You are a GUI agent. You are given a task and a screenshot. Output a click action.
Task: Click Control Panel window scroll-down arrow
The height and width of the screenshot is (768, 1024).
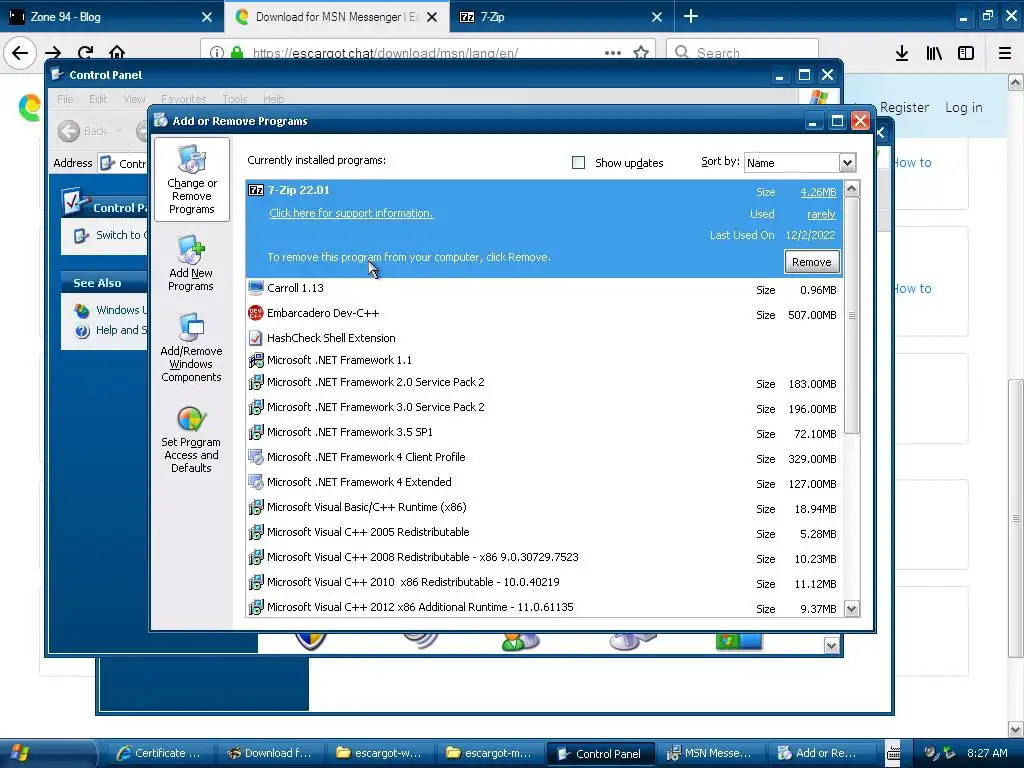pyautogui.click(x=831, y=646)
